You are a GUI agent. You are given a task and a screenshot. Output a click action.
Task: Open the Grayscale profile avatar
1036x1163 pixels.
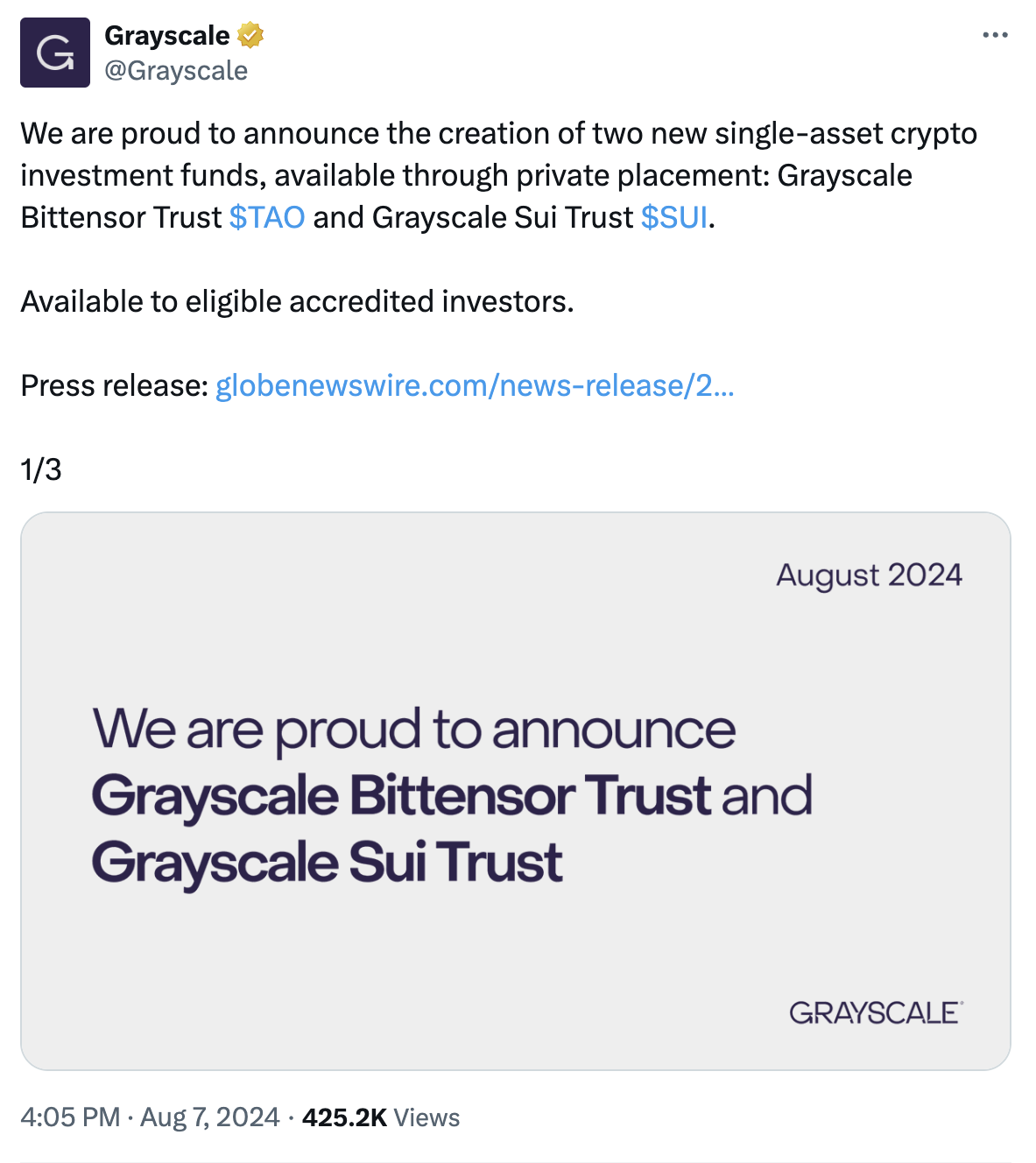coord(55,53)
